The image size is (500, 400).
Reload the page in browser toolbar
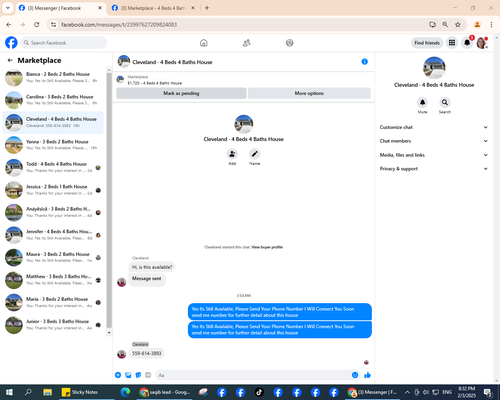(37, 25)
